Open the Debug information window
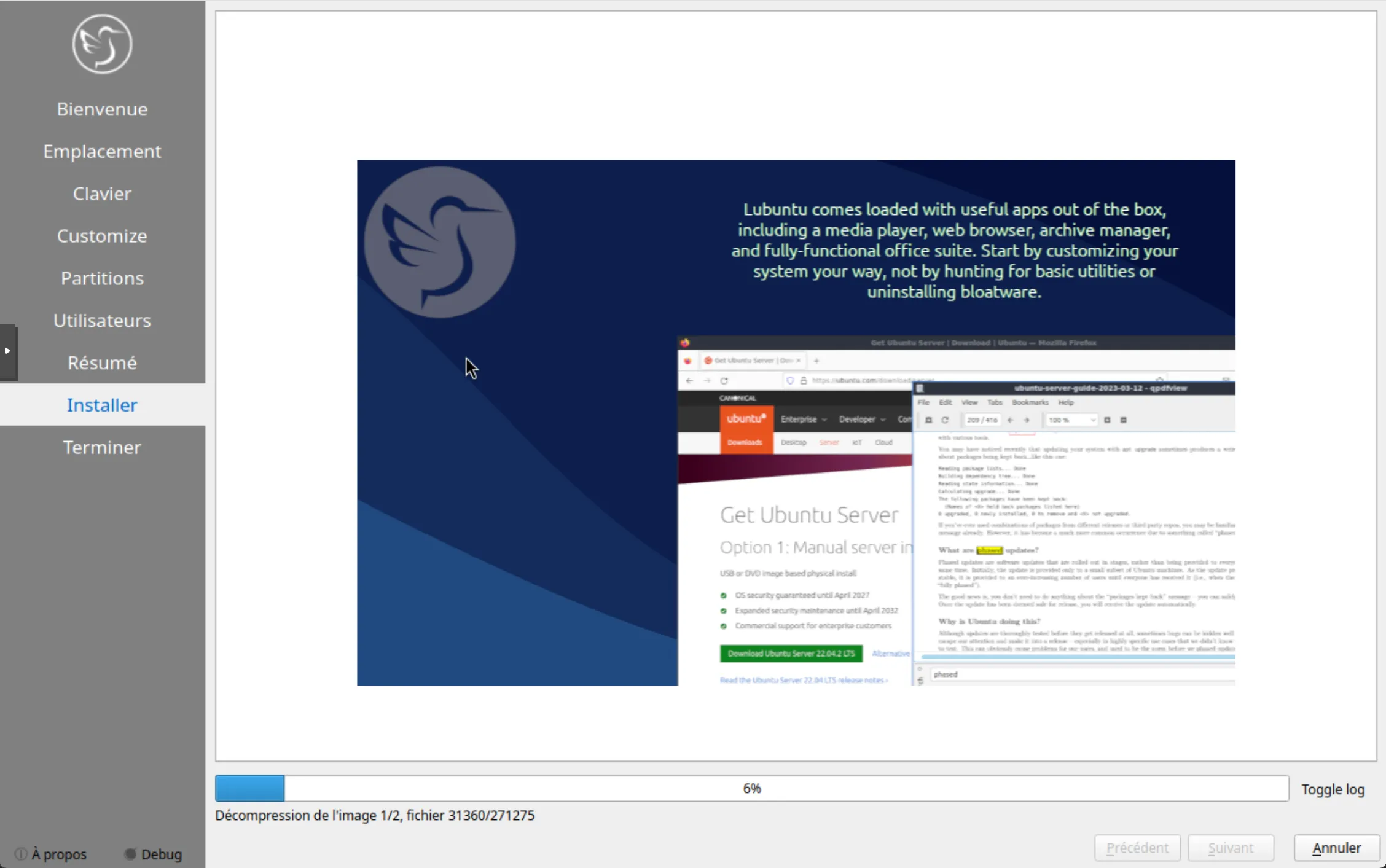1386x868 pixels. click(154, 854)
